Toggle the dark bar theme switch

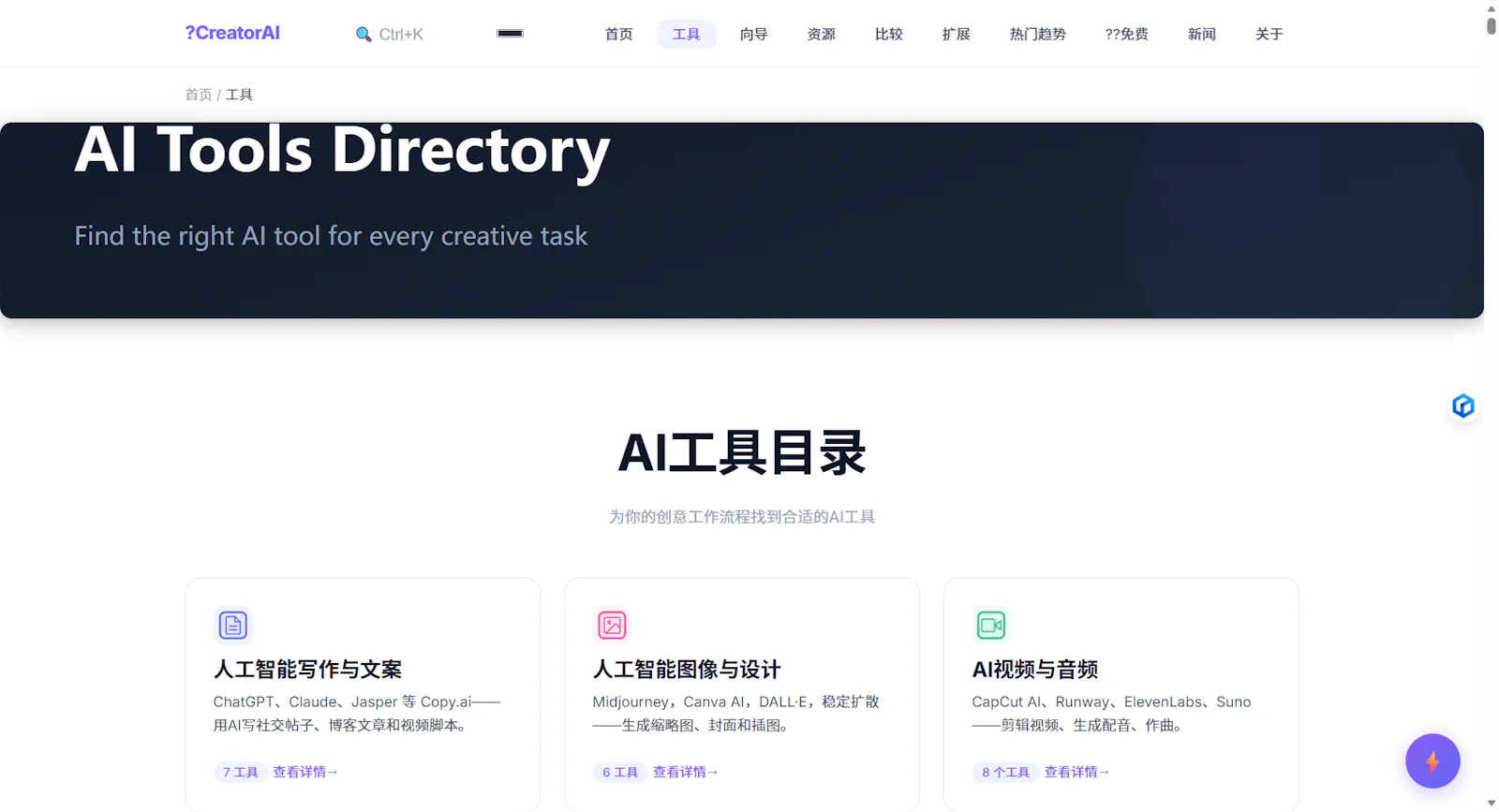(x=510, y=34)
